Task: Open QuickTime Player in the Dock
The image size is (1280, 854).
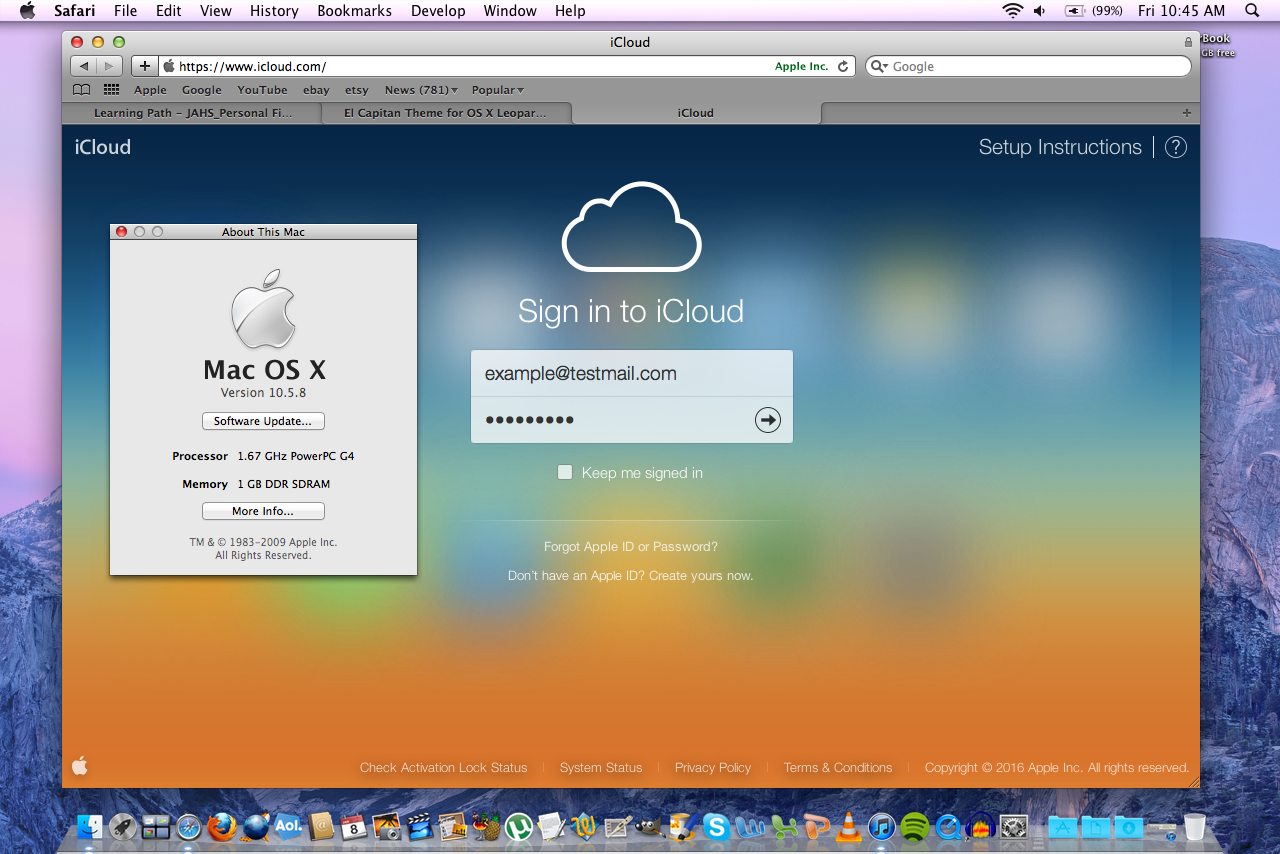Action: [947, 826]
